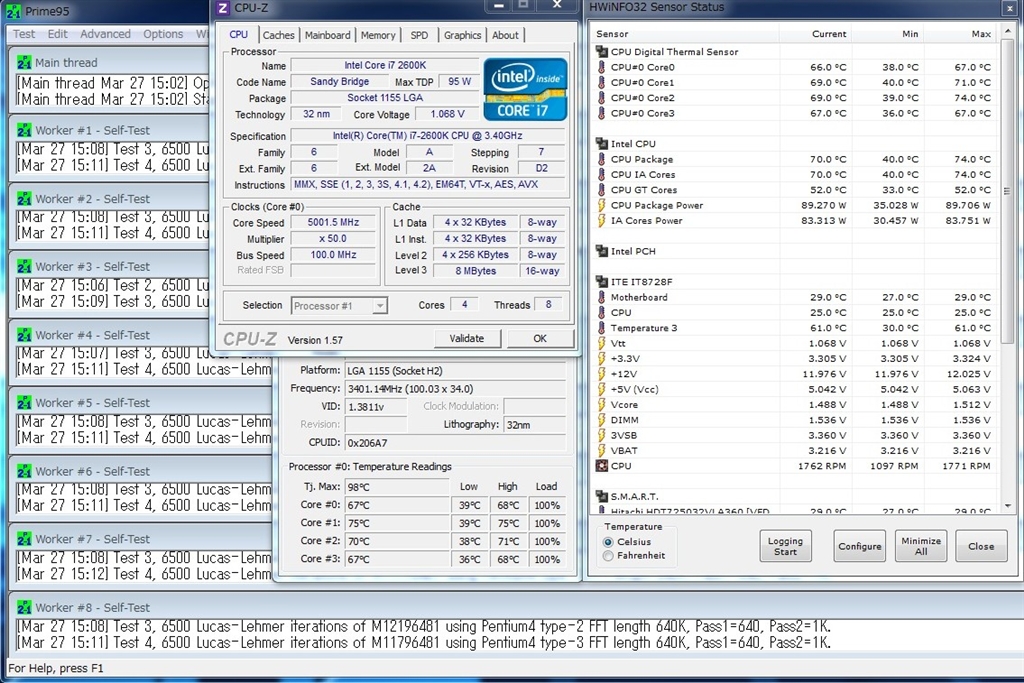
Task: Click the Core Voltage field showing 1.068 V
Action: point(447,114)
